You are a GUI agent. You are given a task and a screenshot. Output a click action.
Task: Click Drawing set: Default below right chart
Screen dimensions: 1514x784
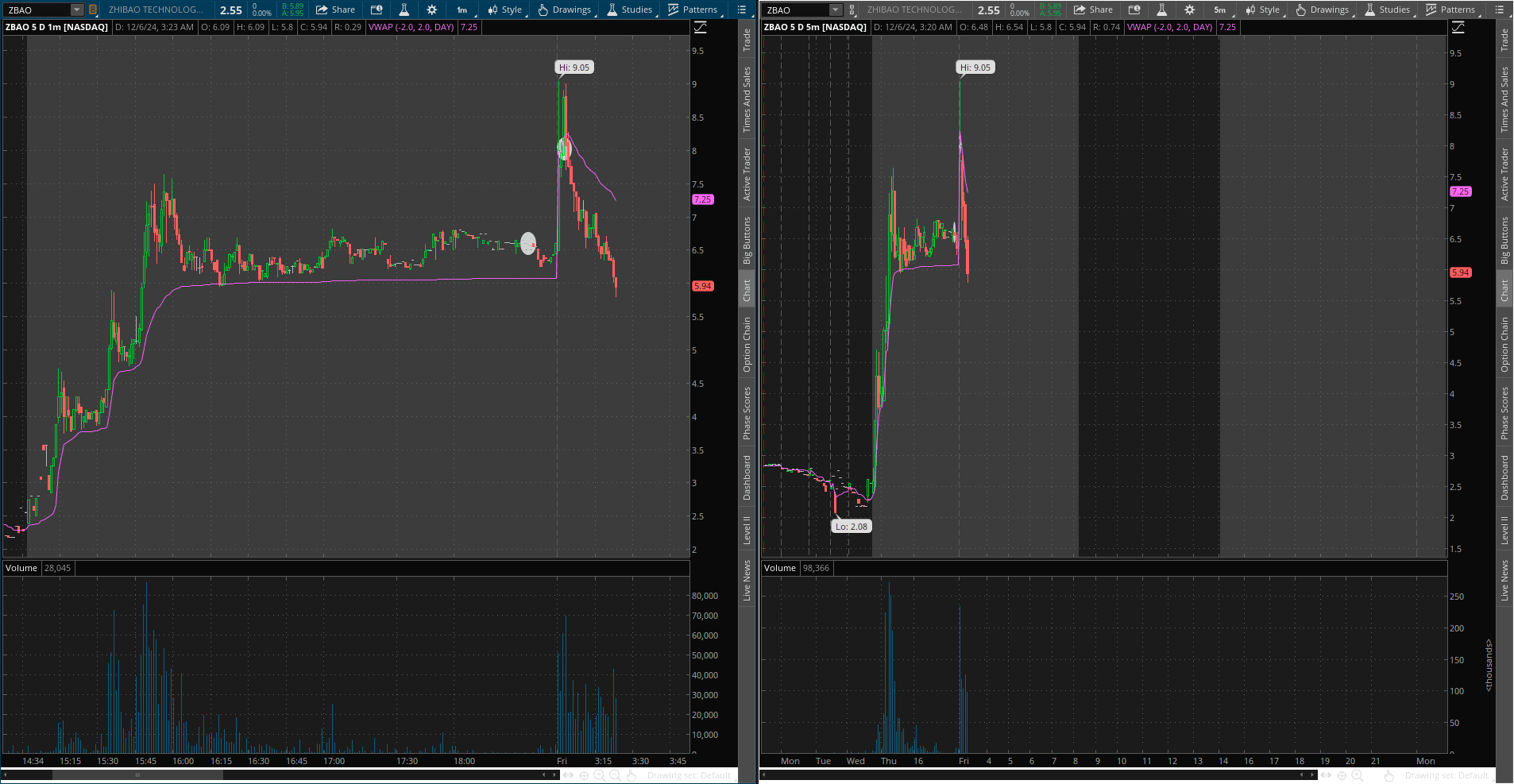coord(1446,775)
